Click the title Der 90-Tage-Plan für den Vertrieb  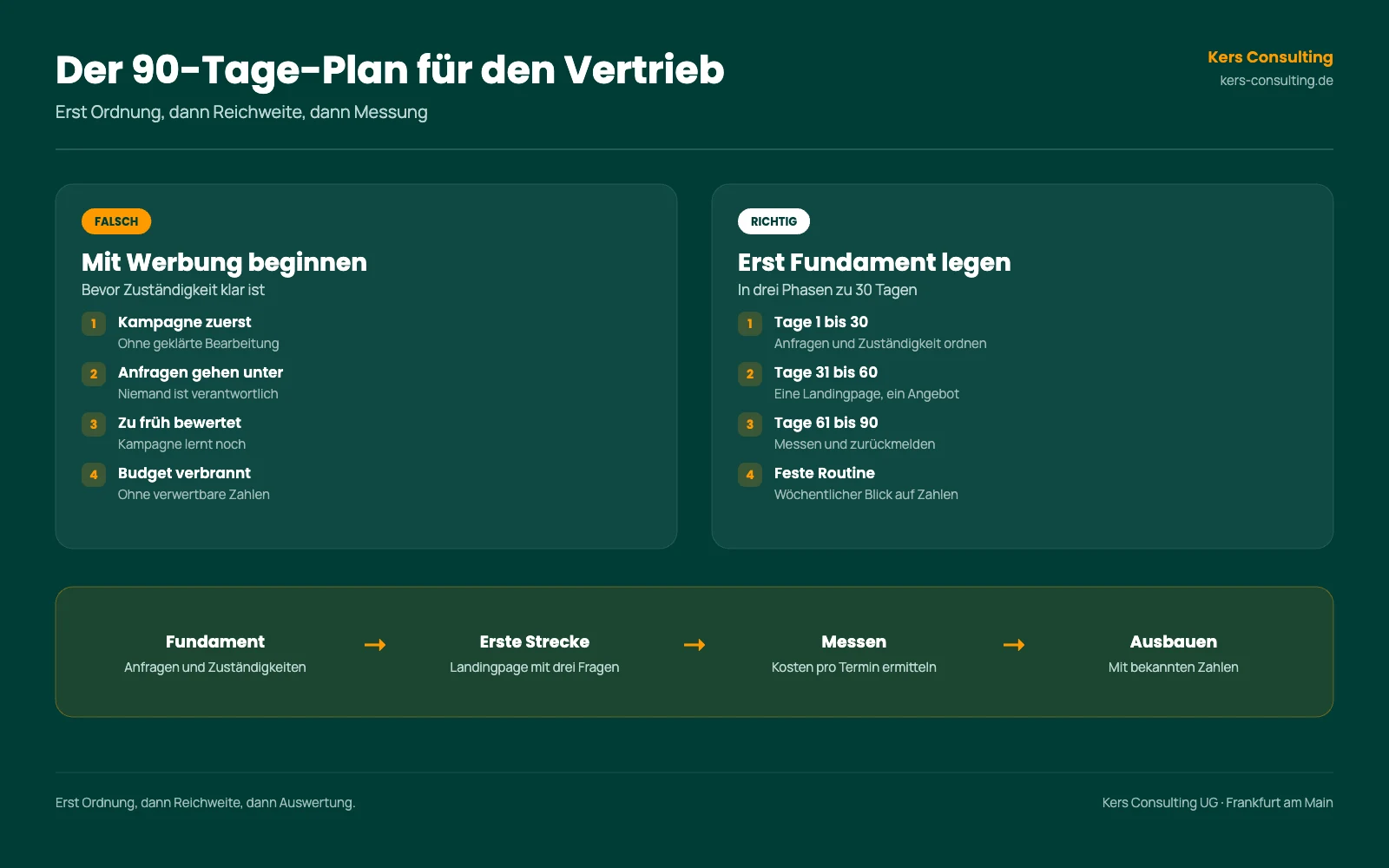(x=390, y=70)
